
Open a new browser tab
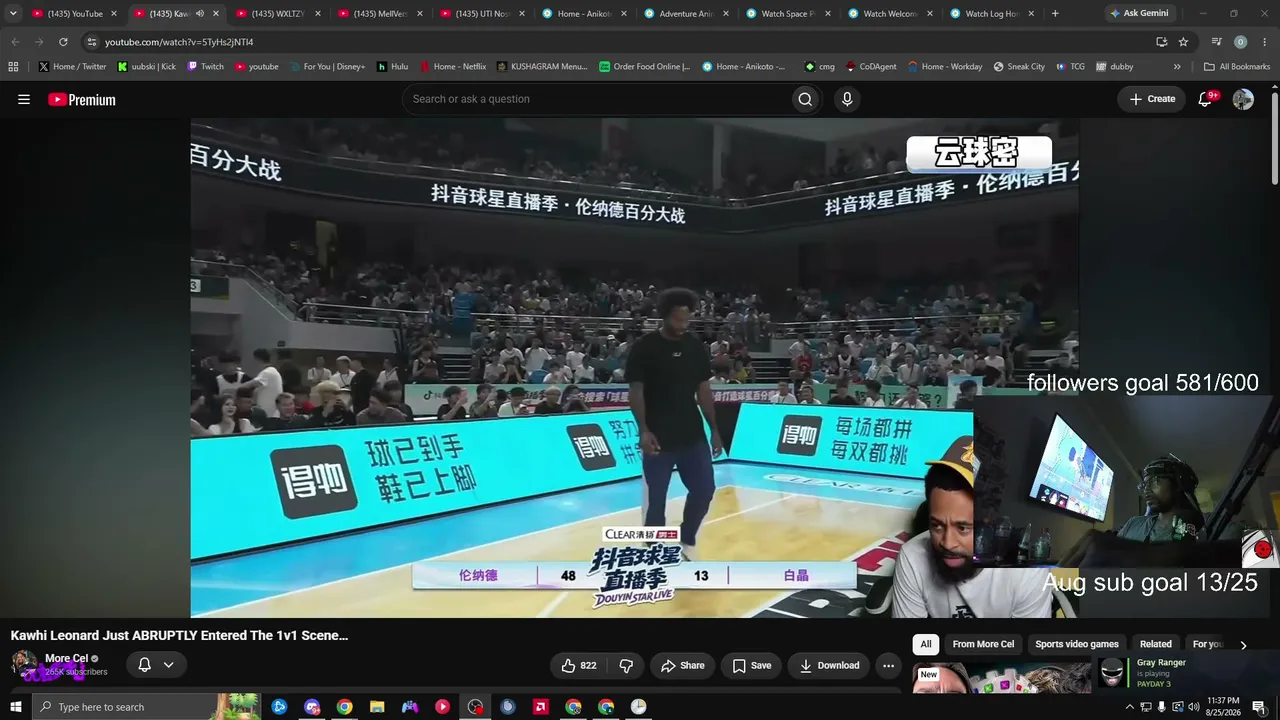click(1055, 13)
